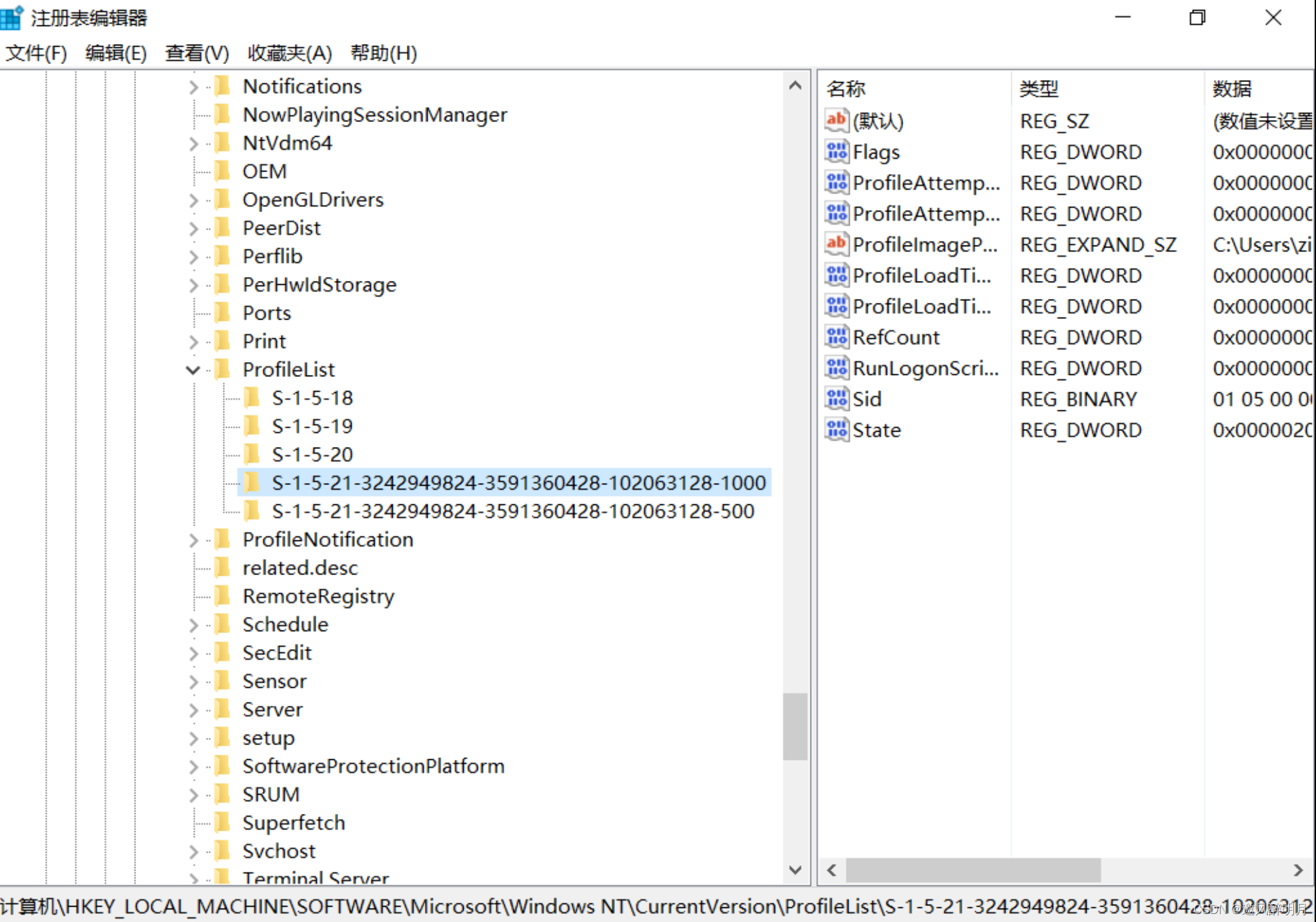Screen dimensions: 1316x922
Task: Click the tree pane's scroll down arrow
Action: 795,870
